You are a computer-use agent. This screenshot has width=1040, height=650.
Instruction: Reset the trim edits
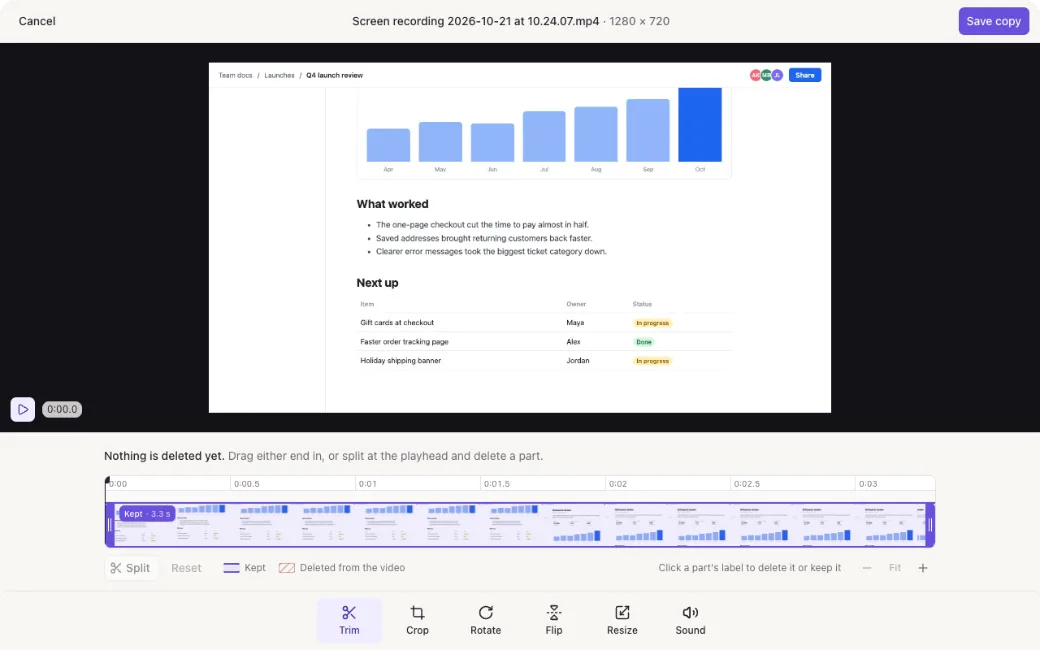tap(186, 568)
